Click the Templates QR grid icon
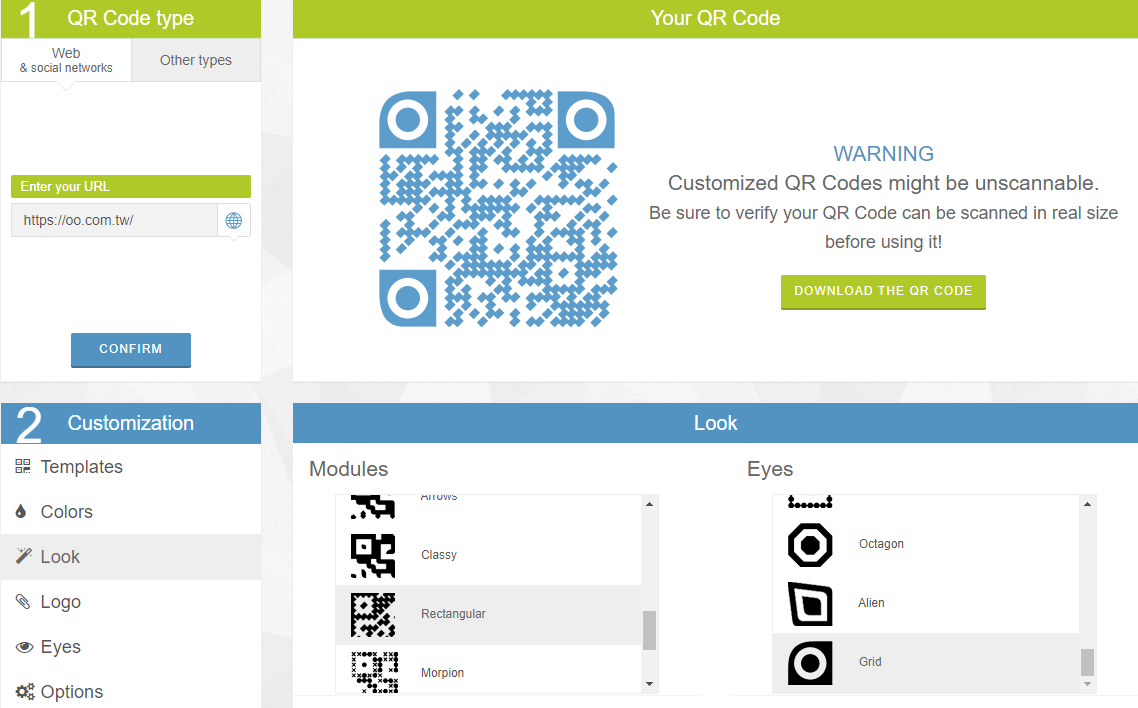The width and height of the screenshot is (1138, 708). point(23,466)
